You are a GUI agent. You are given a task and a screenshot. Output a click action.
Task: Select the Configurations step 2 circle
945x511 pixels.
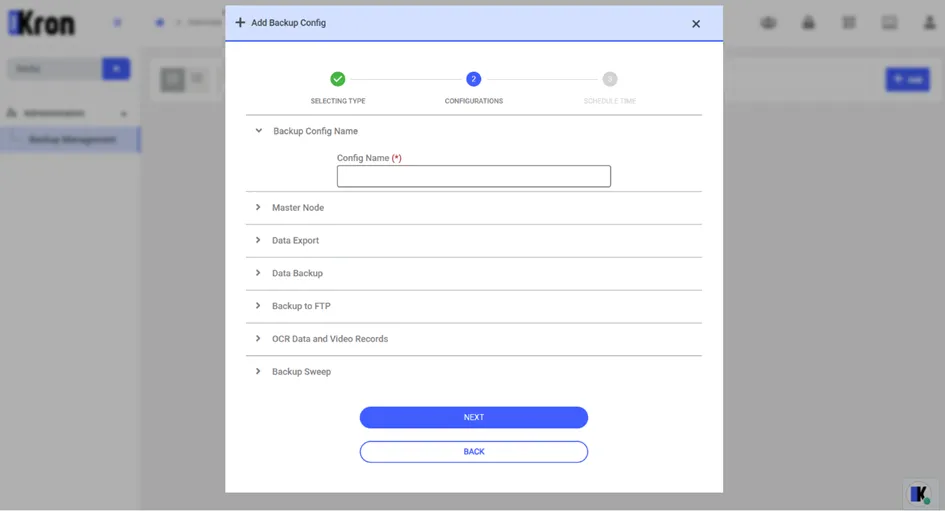[474, 79]
